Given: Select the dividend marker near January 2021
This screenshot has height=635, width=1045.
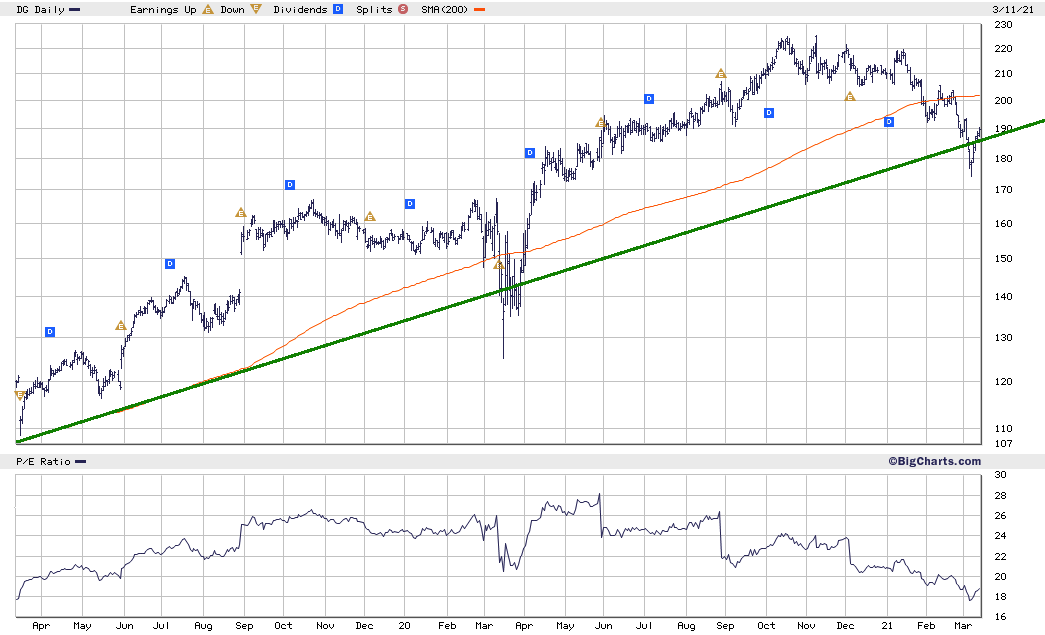Looking at the screenshot, I should pyautogui.click(x=889, y=121).
